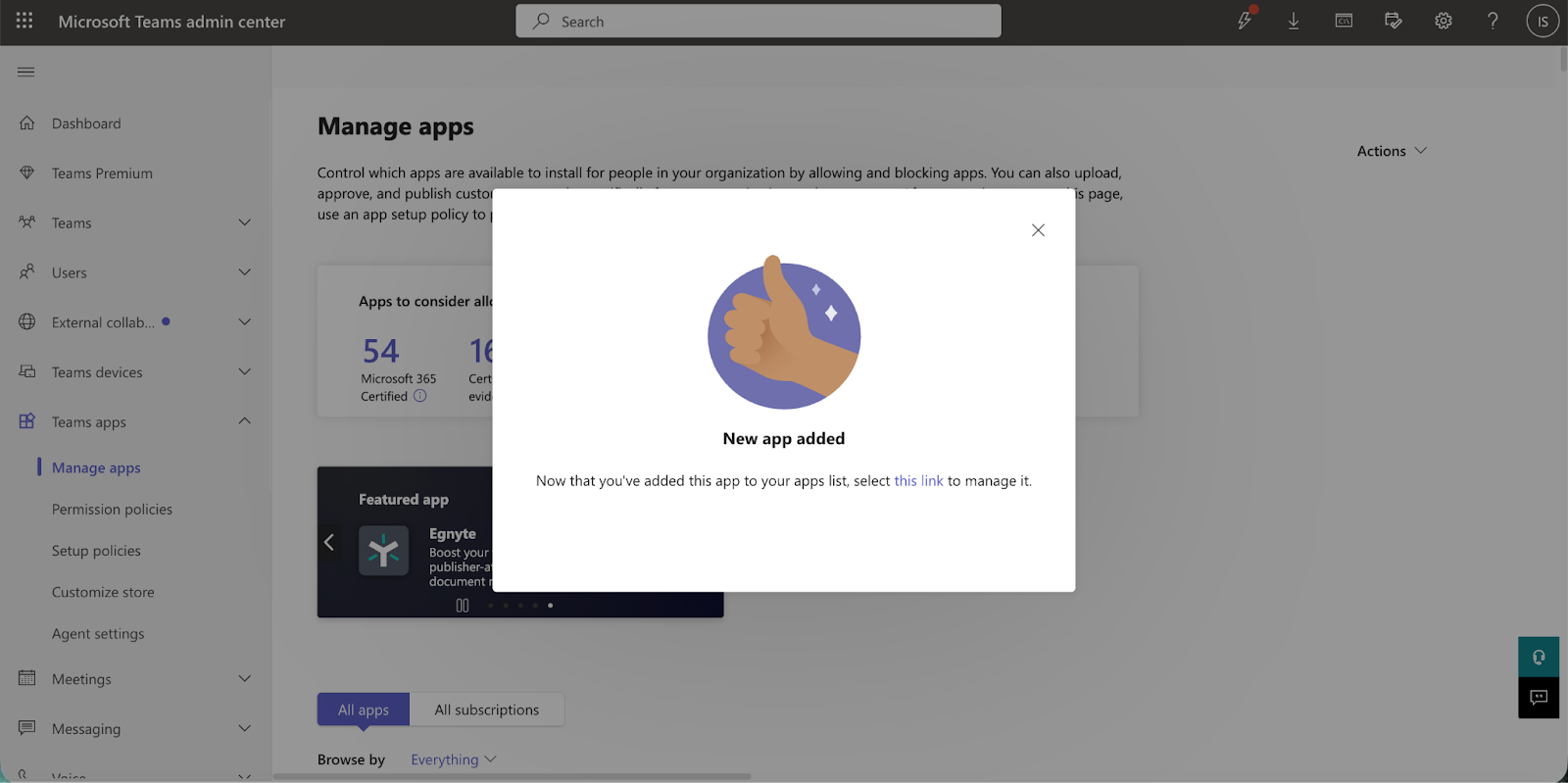The height and width of the screenshot is (783, 1568).
Task: Click the horizontal scrollbar at bottom
Action: point(512,777)
